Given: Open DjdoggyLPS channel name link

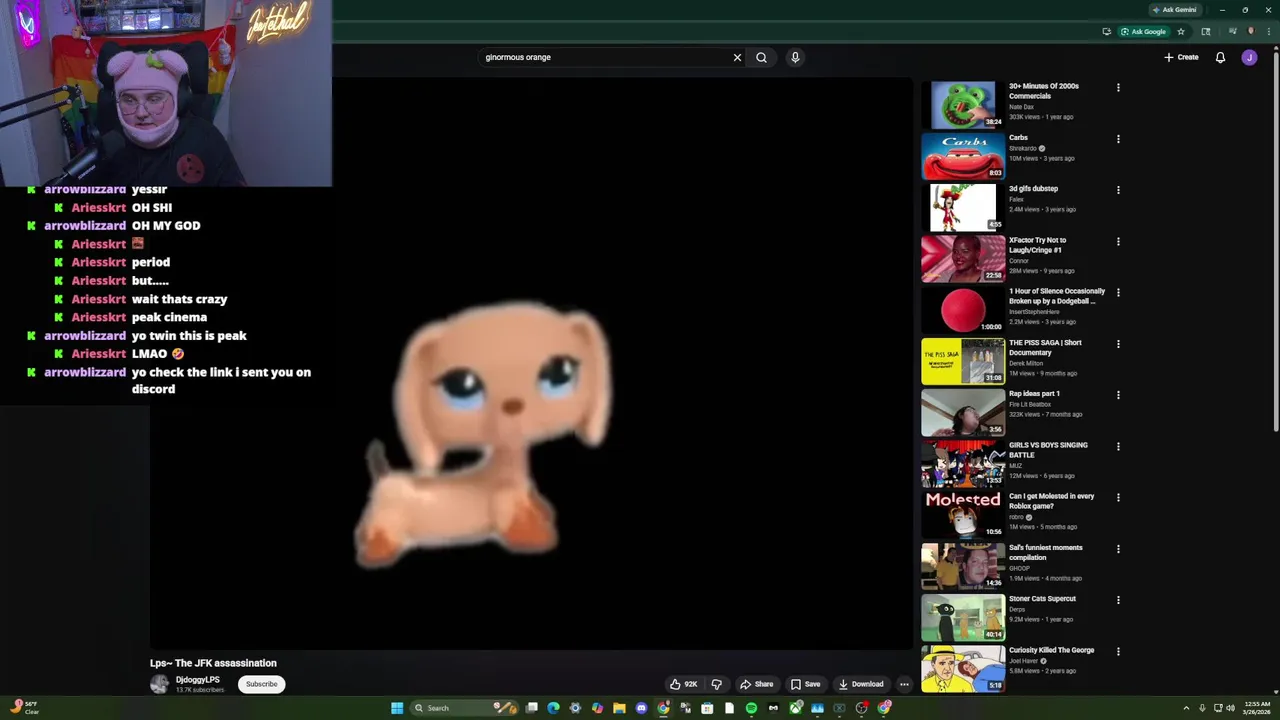Looking at the screenshot, I should click(x=198, y=680).
